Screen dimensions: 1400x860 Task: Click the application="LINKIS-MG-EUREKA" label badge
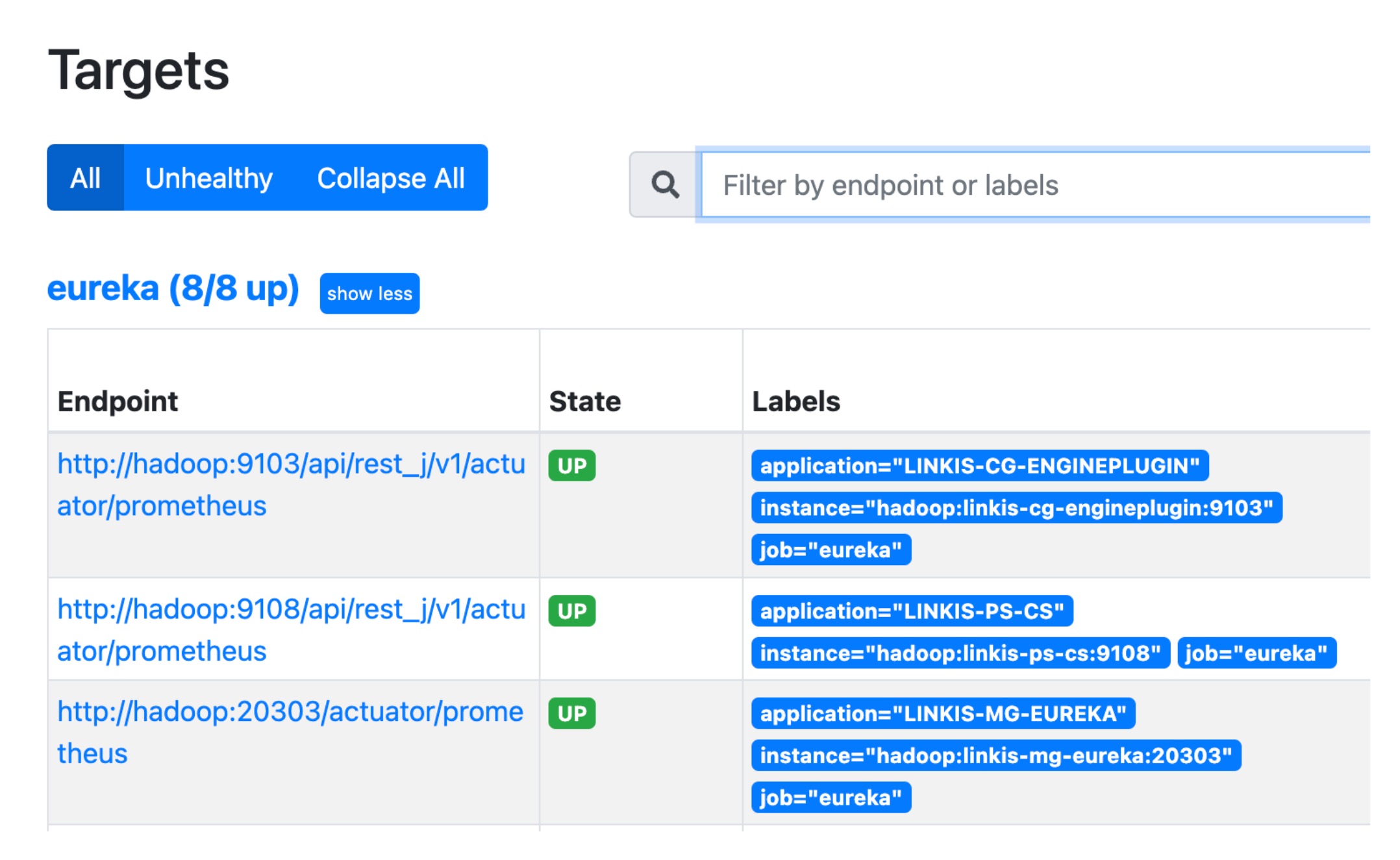point(943,714)
